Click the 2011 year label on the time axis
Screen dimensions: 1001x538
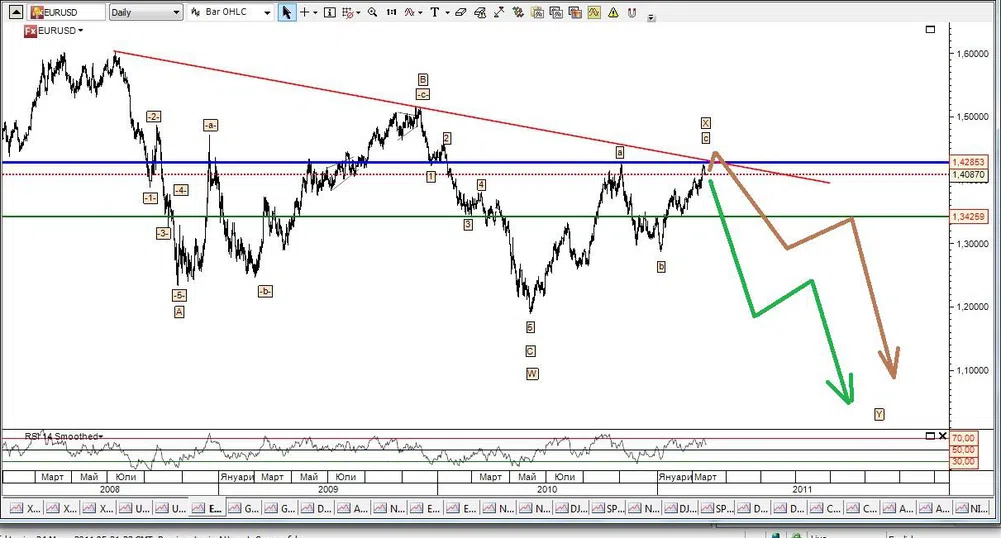coord(802,489)
